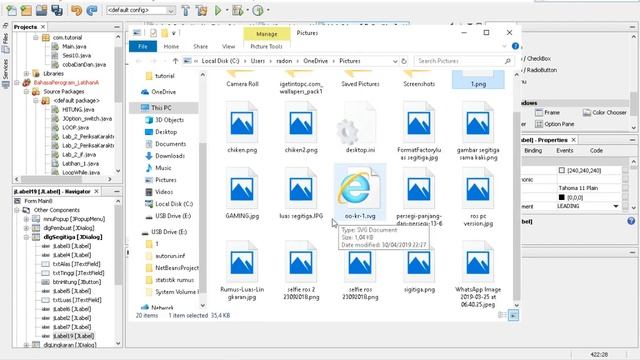Expand the mnuPopup JPopupMenu node
Image resolution: width=640 pixels, height=360 pixels.
tap(27, 219)
